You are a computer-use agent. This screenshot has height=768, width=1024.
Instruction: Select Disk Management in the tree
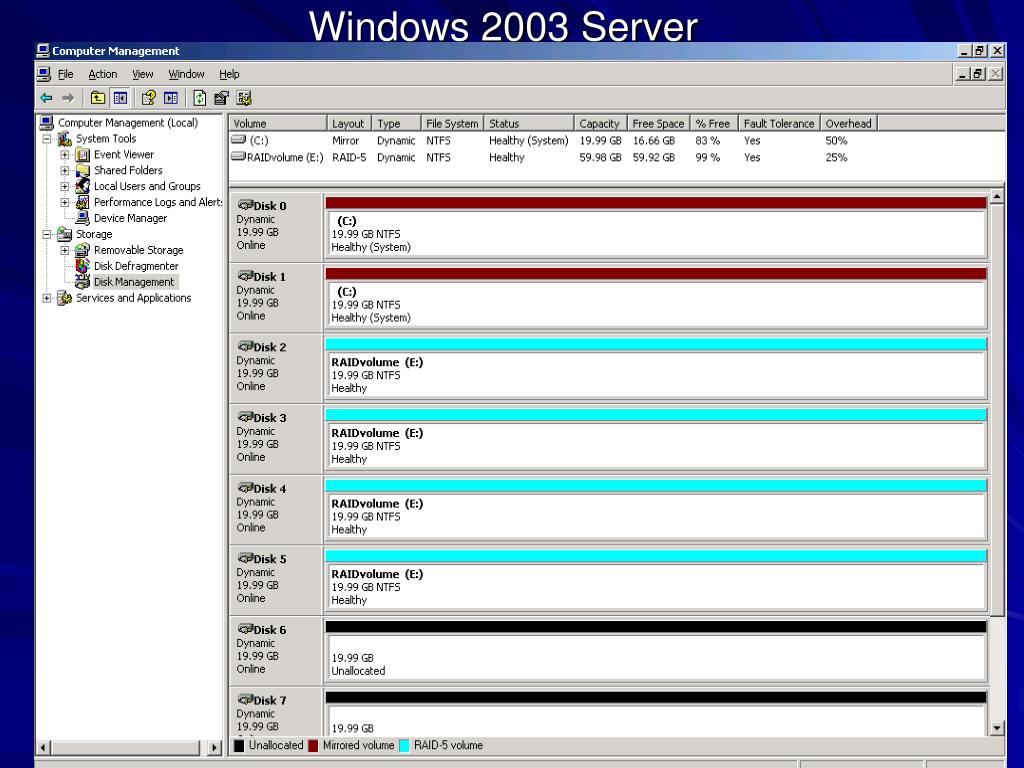click(x=134, y=282)
